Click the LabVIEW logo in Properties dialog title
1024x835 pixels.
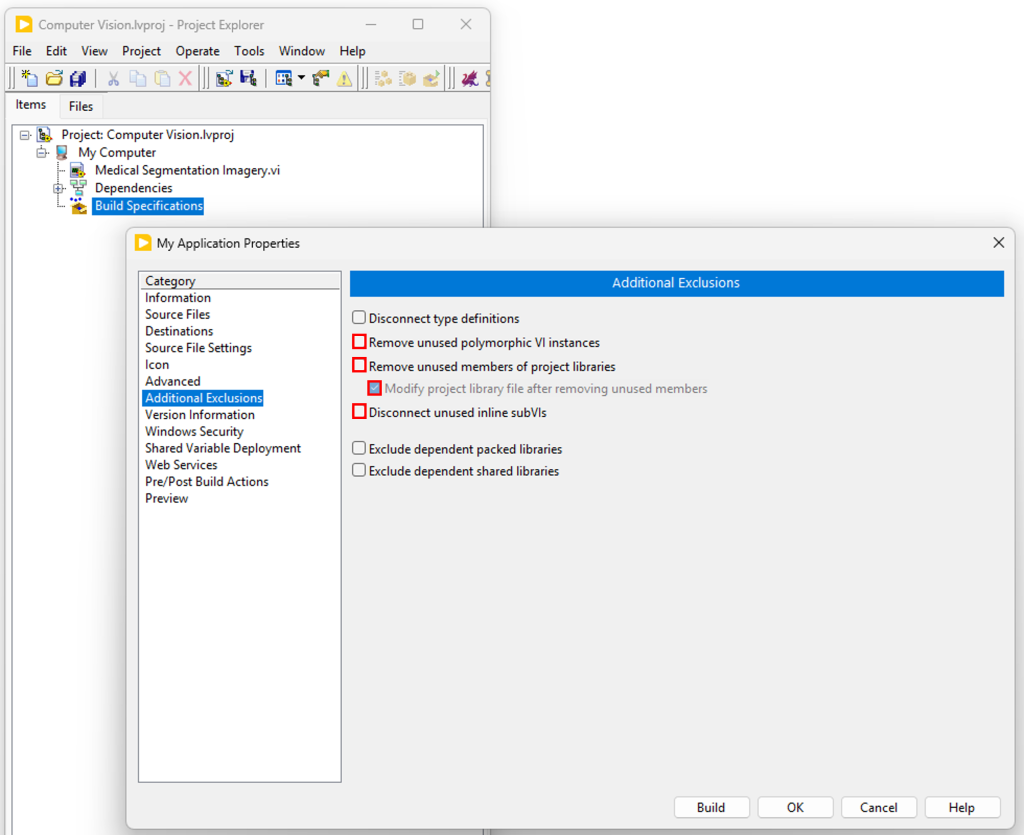143,243
